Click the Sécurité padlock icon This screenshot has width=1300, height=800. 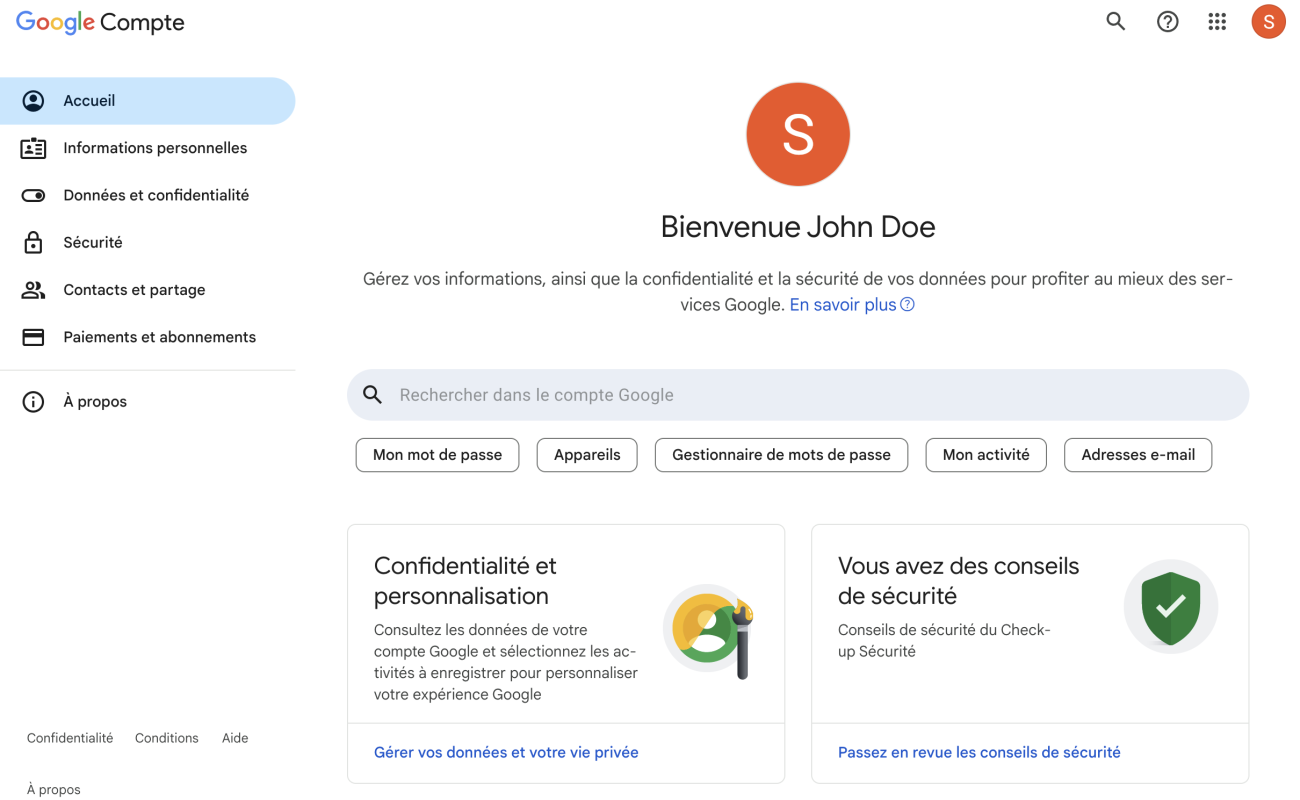point(33,242)
